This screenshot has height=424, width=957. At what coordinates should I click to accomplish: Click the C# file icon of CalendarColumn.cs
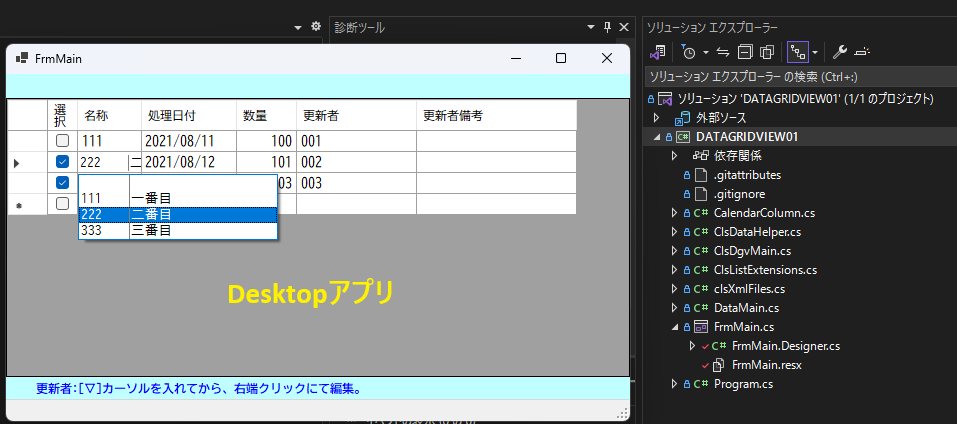[x=699, y=213]
